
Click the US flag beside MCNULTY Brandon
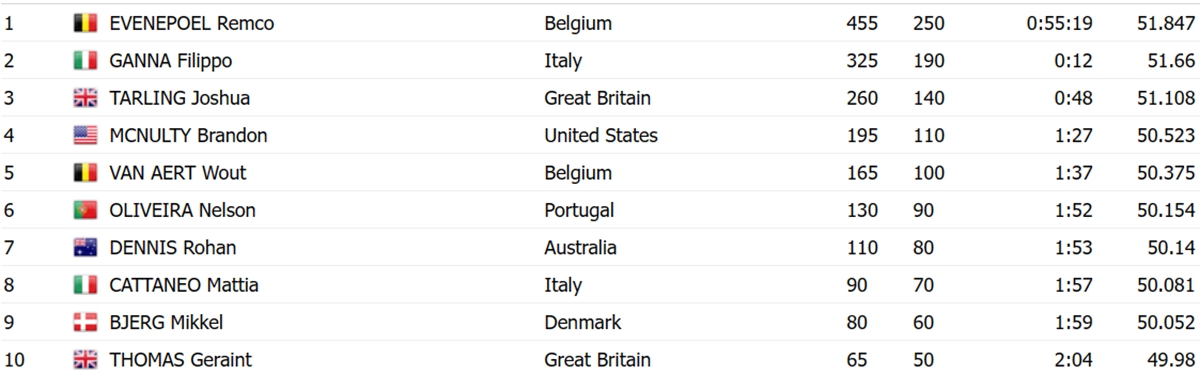(x=85, y=135)
